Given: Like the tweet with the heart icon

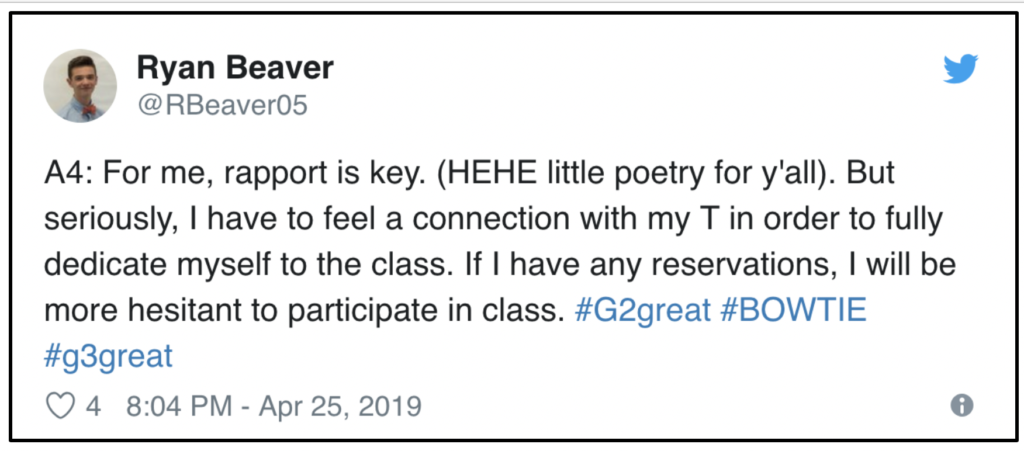Looking at the screenshot, I should coord(60,406).
